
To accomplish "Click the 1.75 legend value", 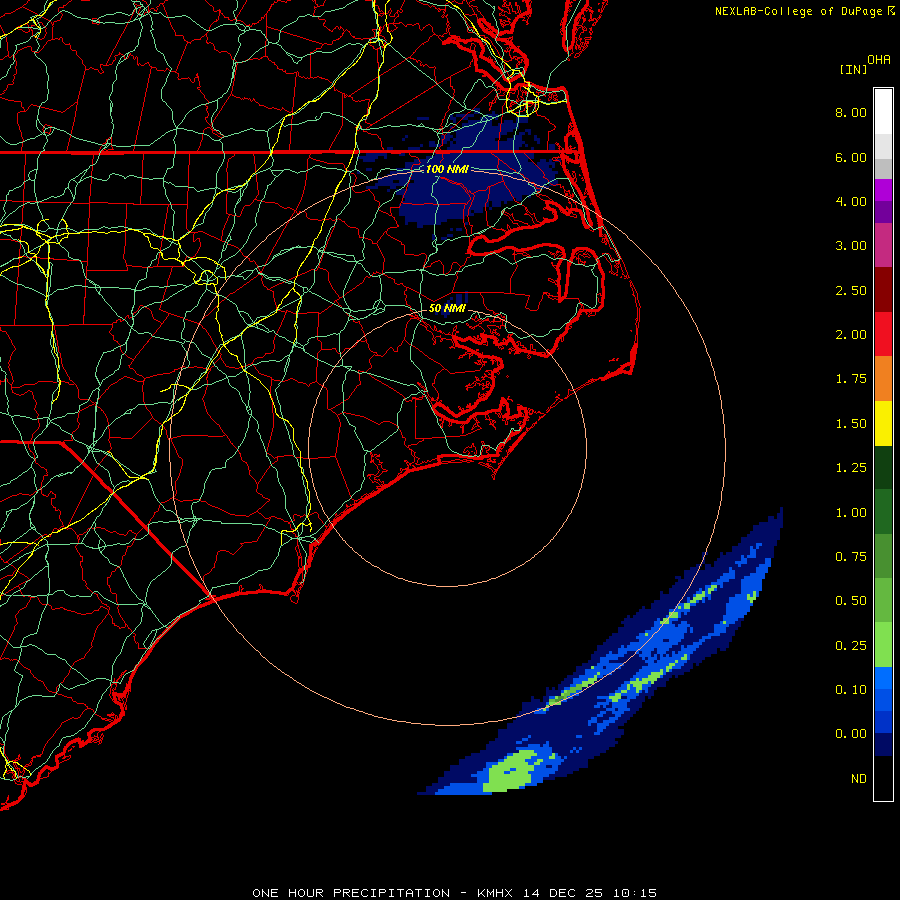I will click(x=851, y=379).
